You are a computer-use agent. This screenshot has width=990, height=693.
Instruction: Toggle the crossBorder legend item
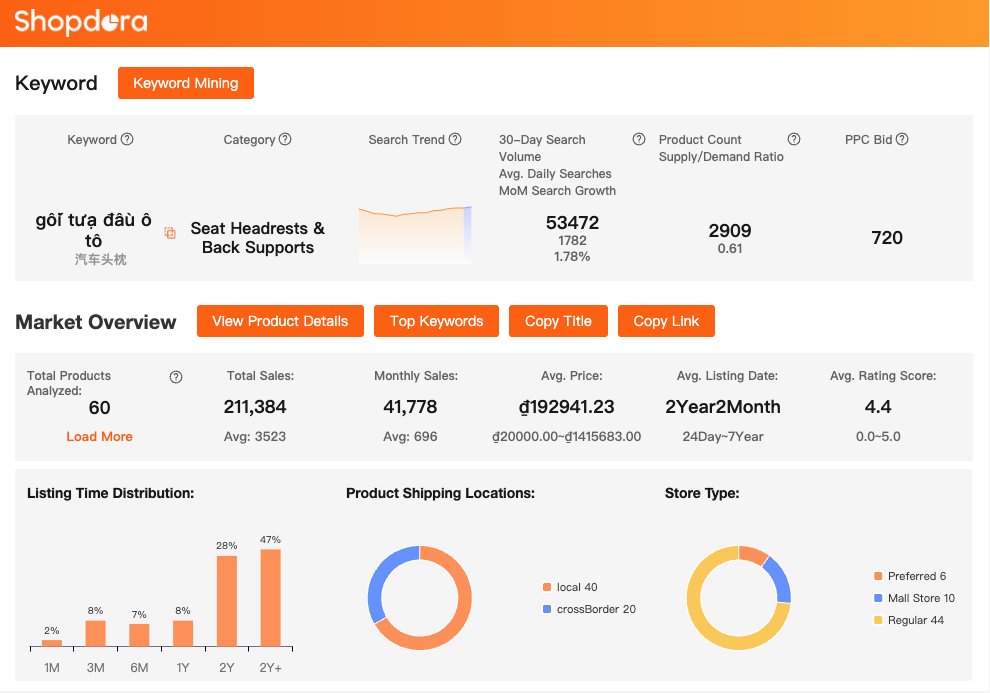tap(588, 609)
